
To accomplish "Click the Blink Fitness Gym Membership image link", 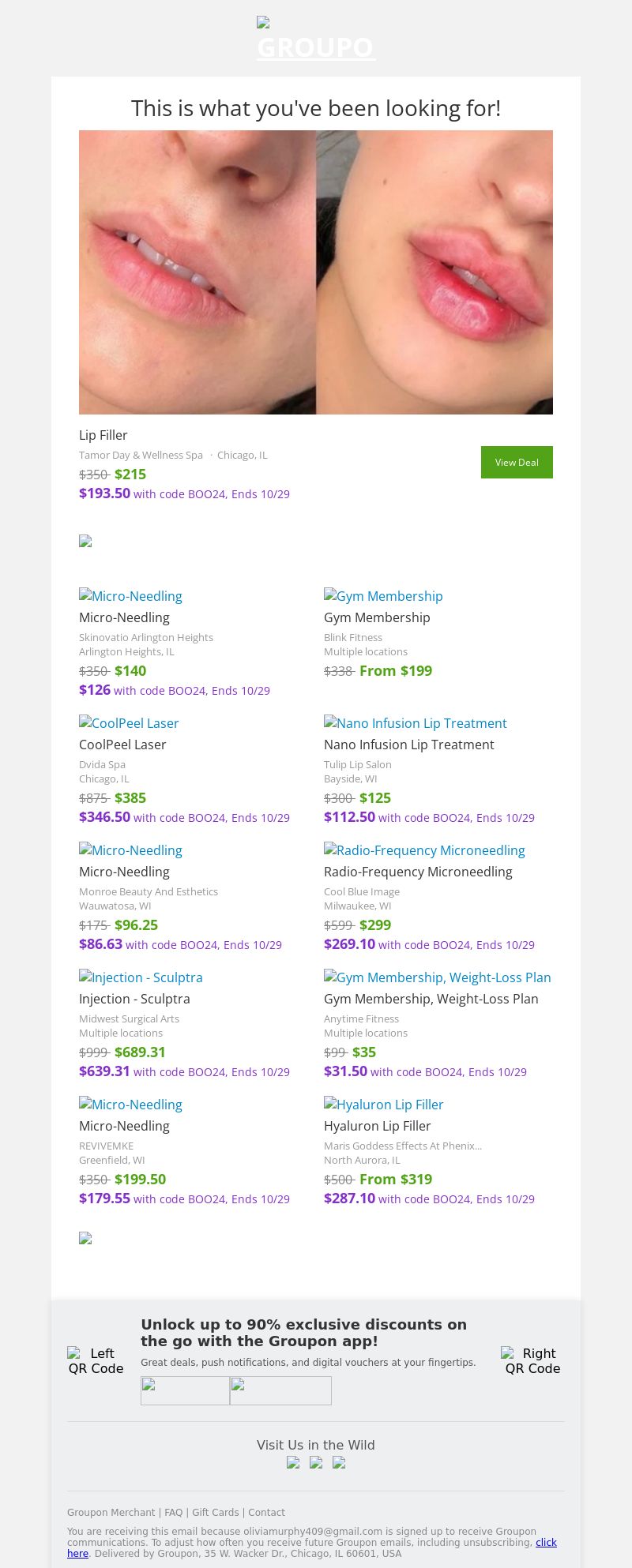I will [383, 596].
